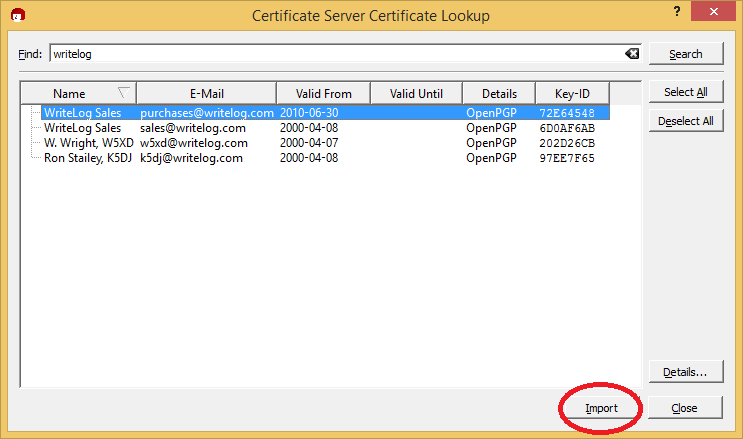Clear the Find field with the backspace icon
Image resolution: width=743 pixels, height=439 pixels.
[x=632, y=54]
